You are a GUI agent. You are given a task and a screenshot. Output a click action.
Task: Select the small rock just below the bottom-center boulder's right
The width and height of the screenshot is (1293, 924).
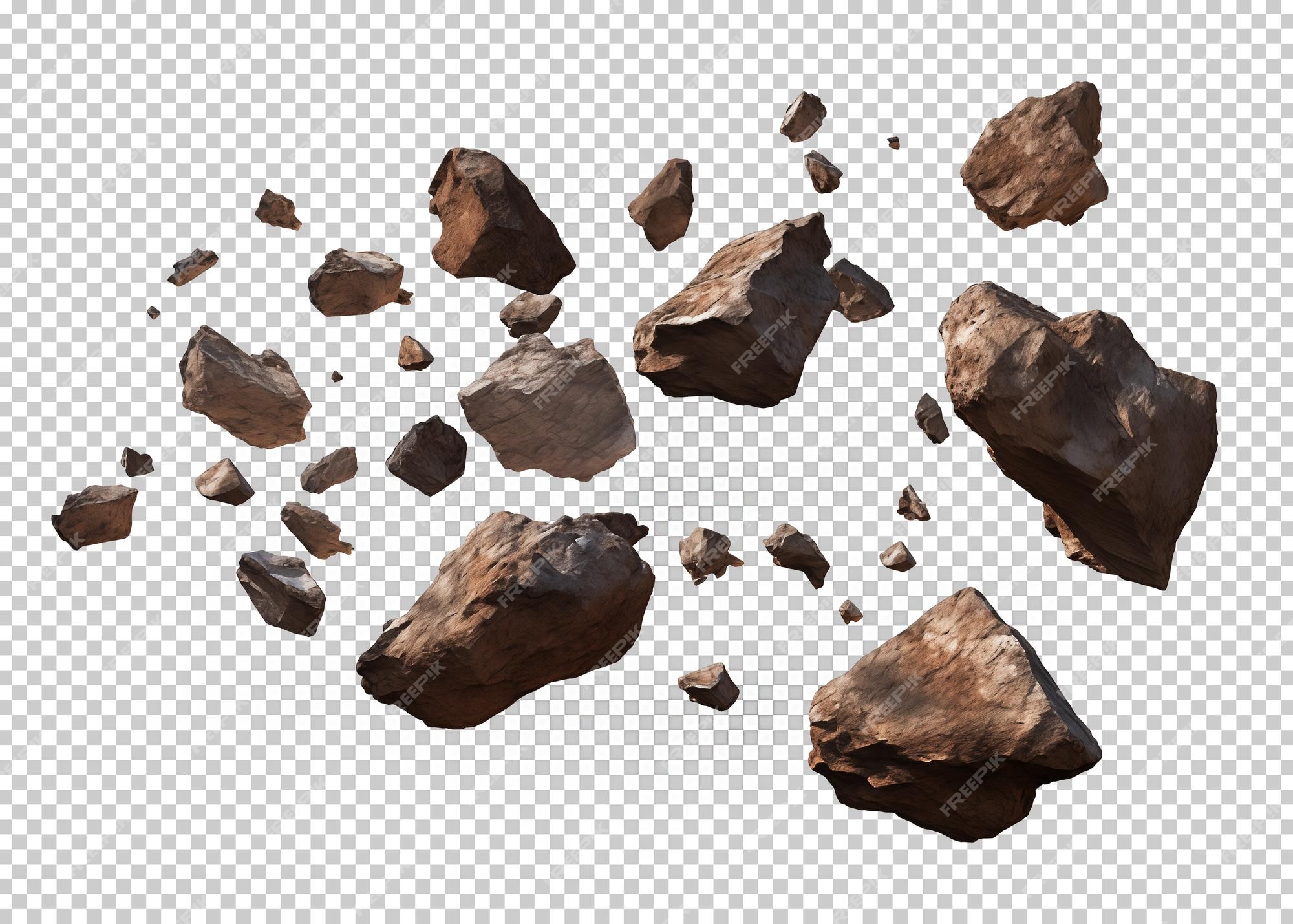[x=709, y=685]
